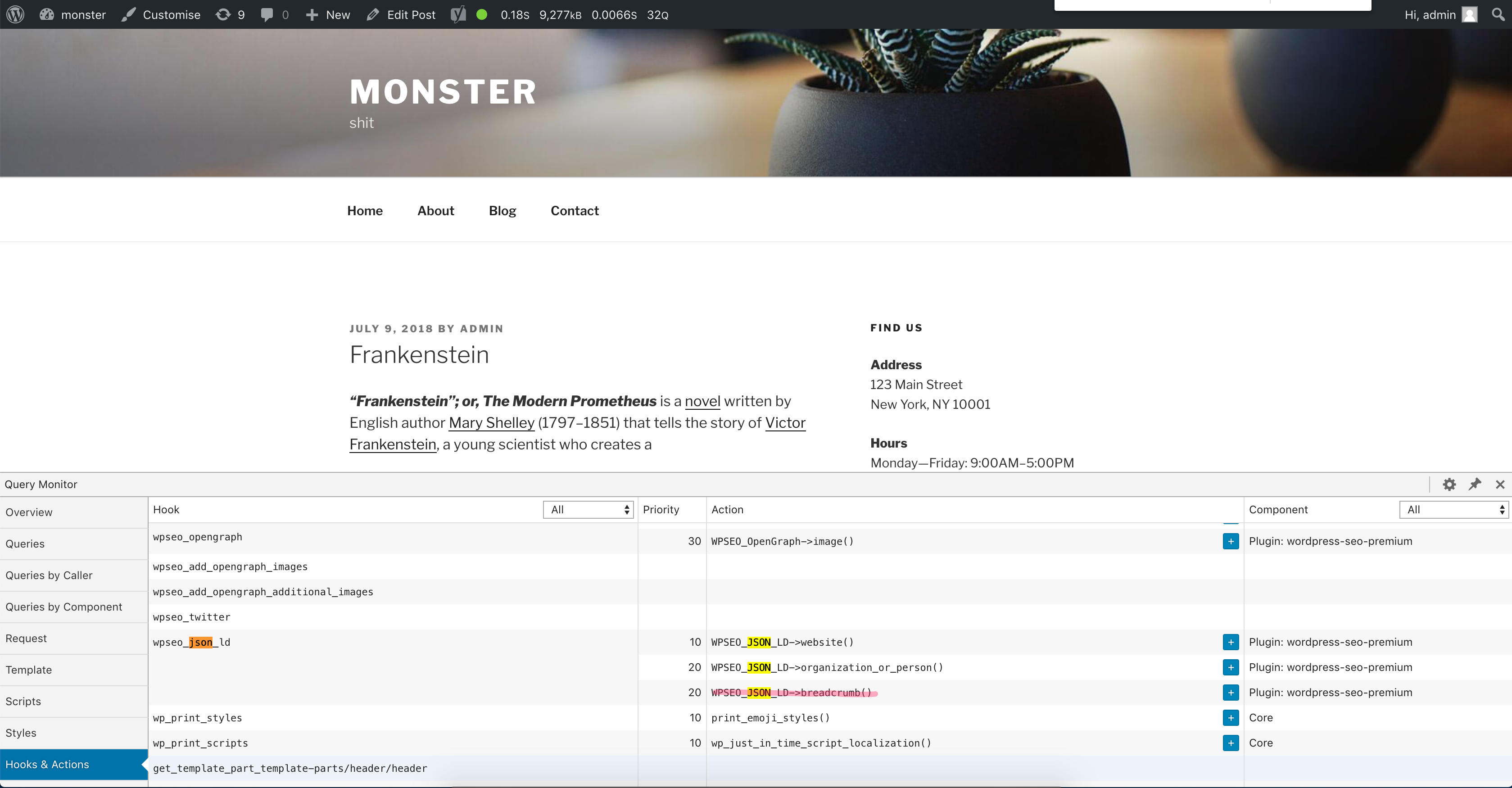The height and width of the screenshot is (788, 1512).
Task: Click the wpseo_twitter hook row
Action: (x=393, y=618)
